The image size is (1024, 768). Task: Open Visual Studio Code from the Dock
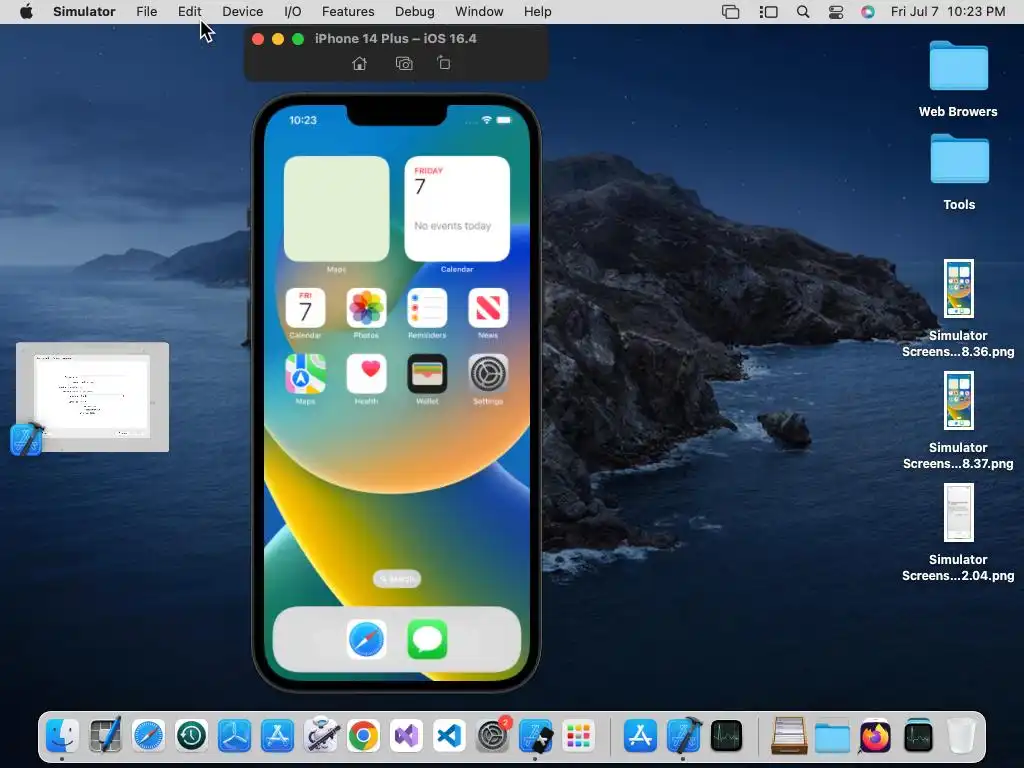tap(449, 736)
